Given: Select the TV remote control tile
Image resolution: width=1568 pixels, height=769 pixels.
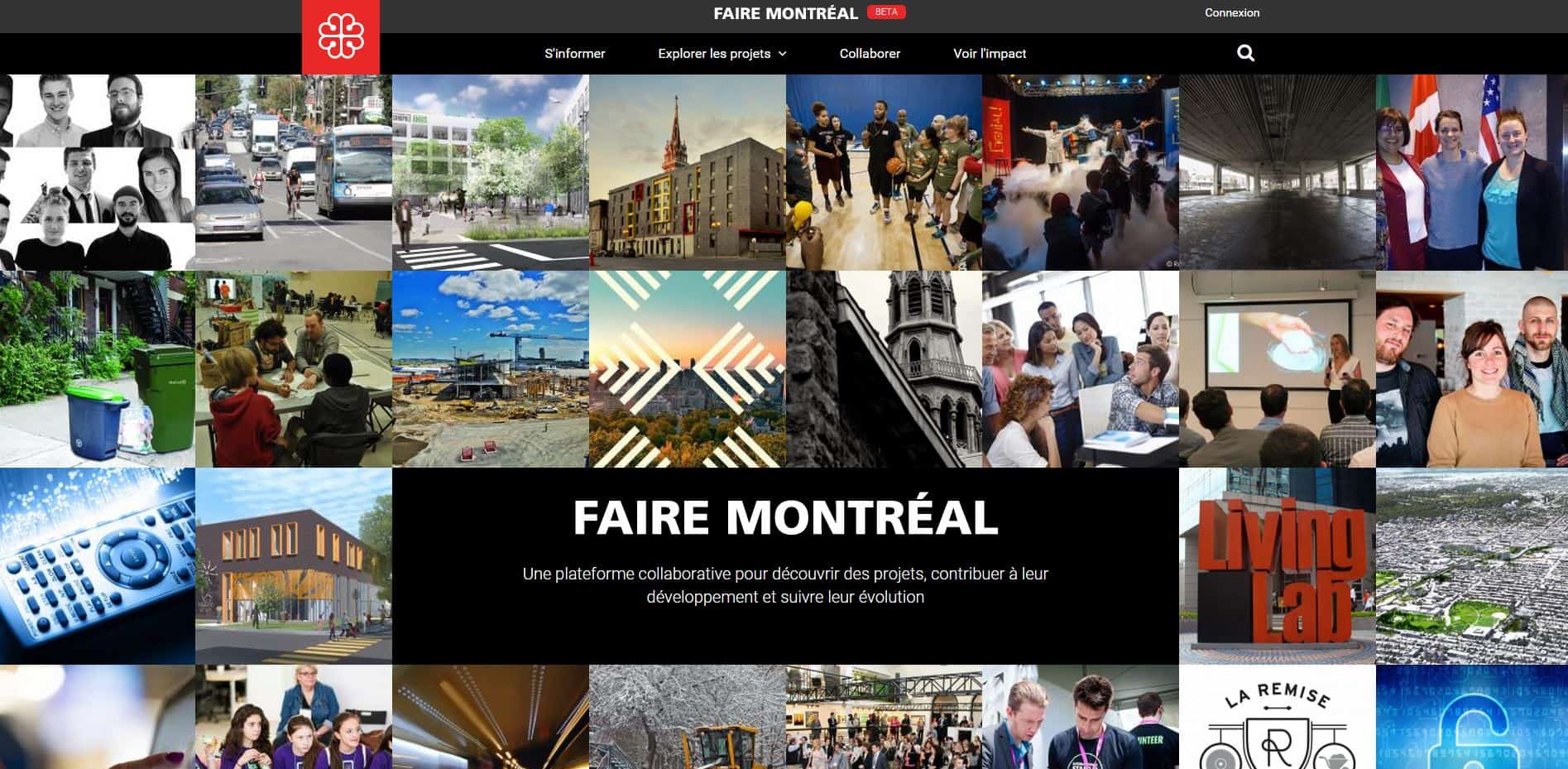Looking at the screenshot, I should (98, 566).
